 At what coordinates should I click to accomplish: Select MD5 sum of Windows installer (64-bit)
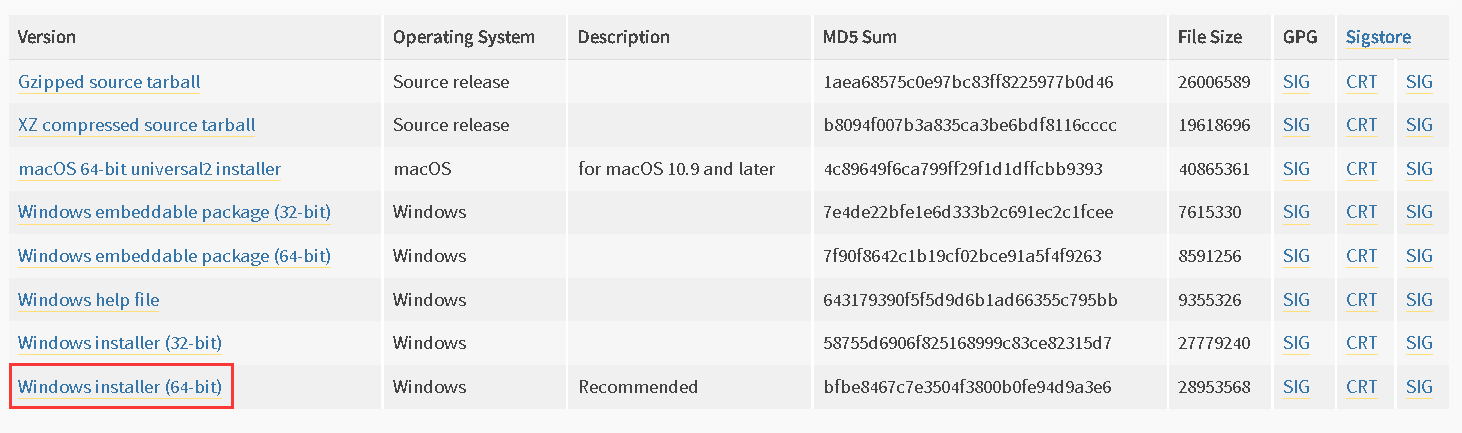click(968, 387)
